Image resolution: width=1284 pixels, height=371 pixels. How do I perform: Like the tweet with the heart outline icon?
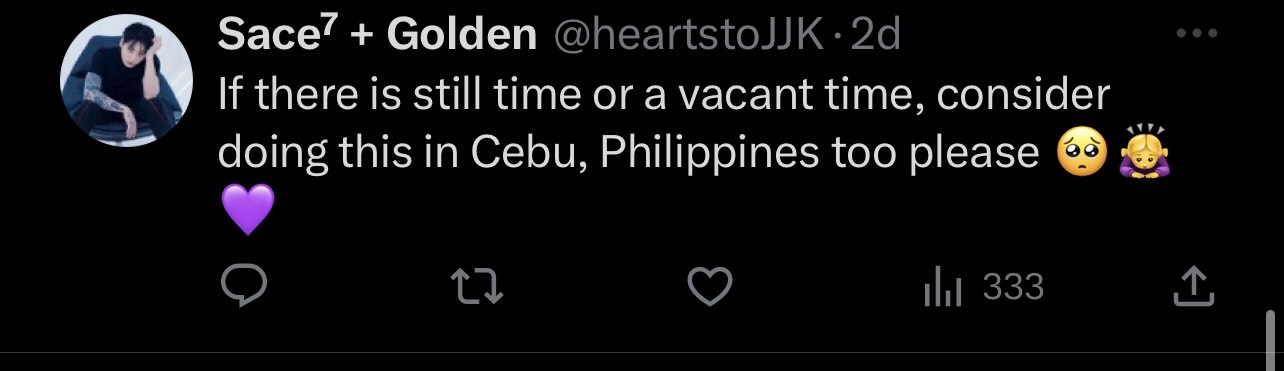712,289
